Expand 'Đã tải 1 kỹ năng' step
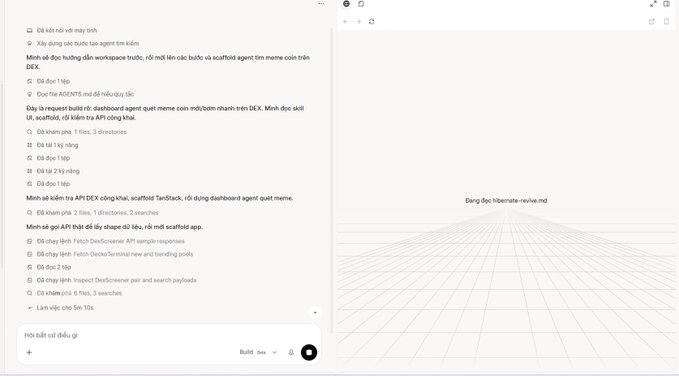Image resolution: width=679 pixels, height=376 pixels. [x=52, y=145]
